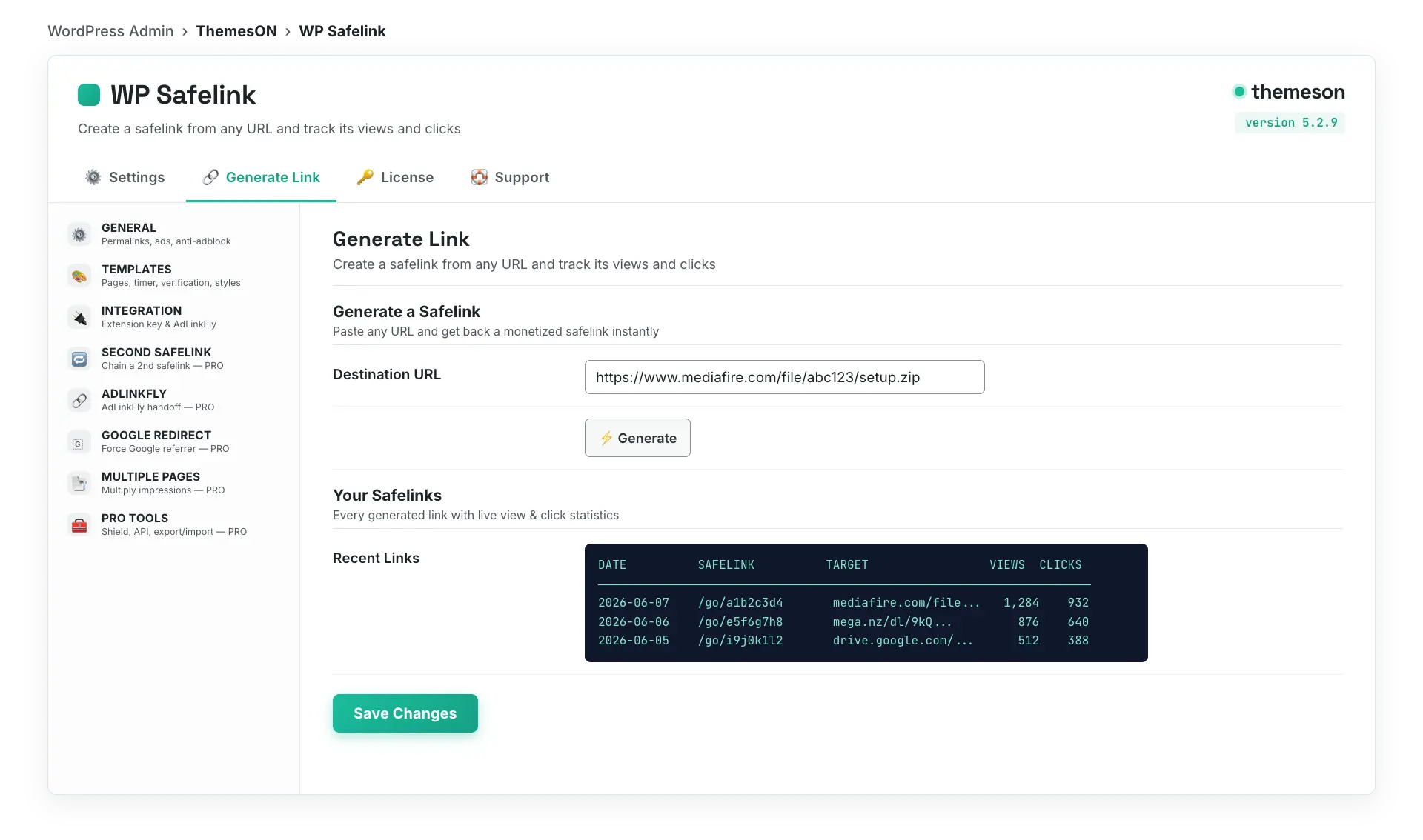Click the AdLinkFly link icon

79,400
